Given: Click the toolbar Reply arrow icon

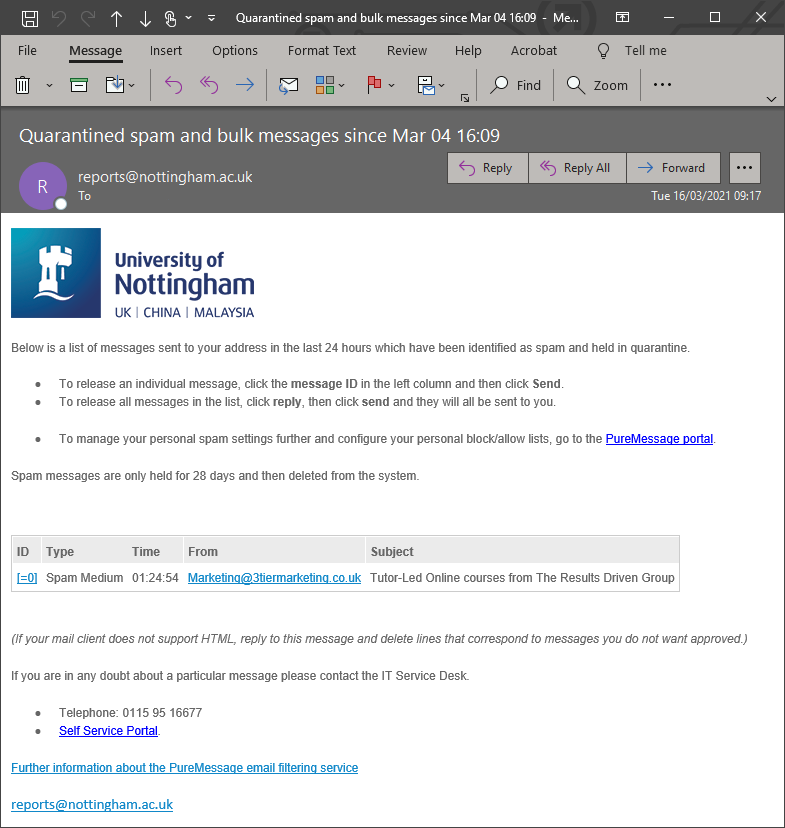Looking at the screenshot, I should tap(173, 85).
